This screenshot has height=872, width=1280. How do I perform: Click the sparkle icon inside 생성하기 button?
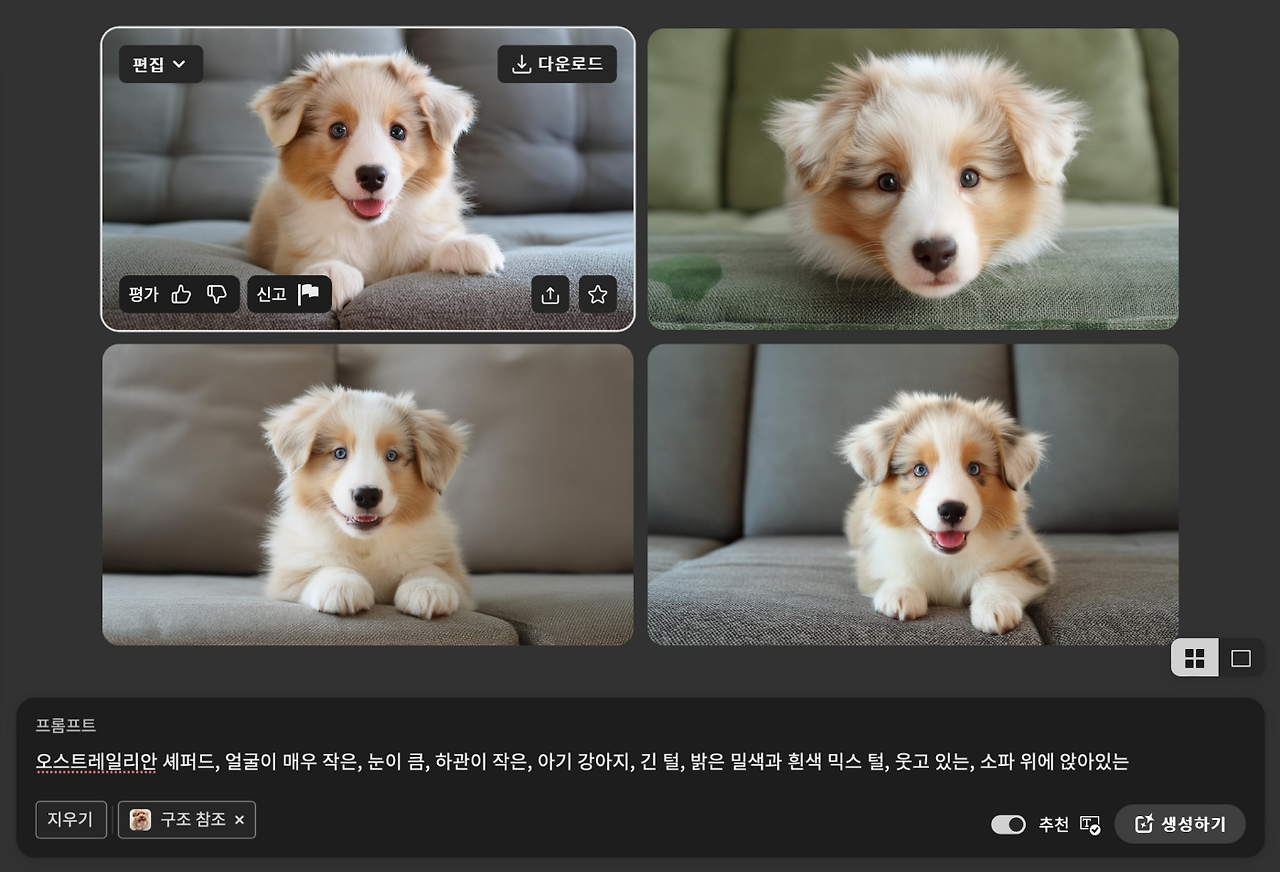coord(1143,824)
